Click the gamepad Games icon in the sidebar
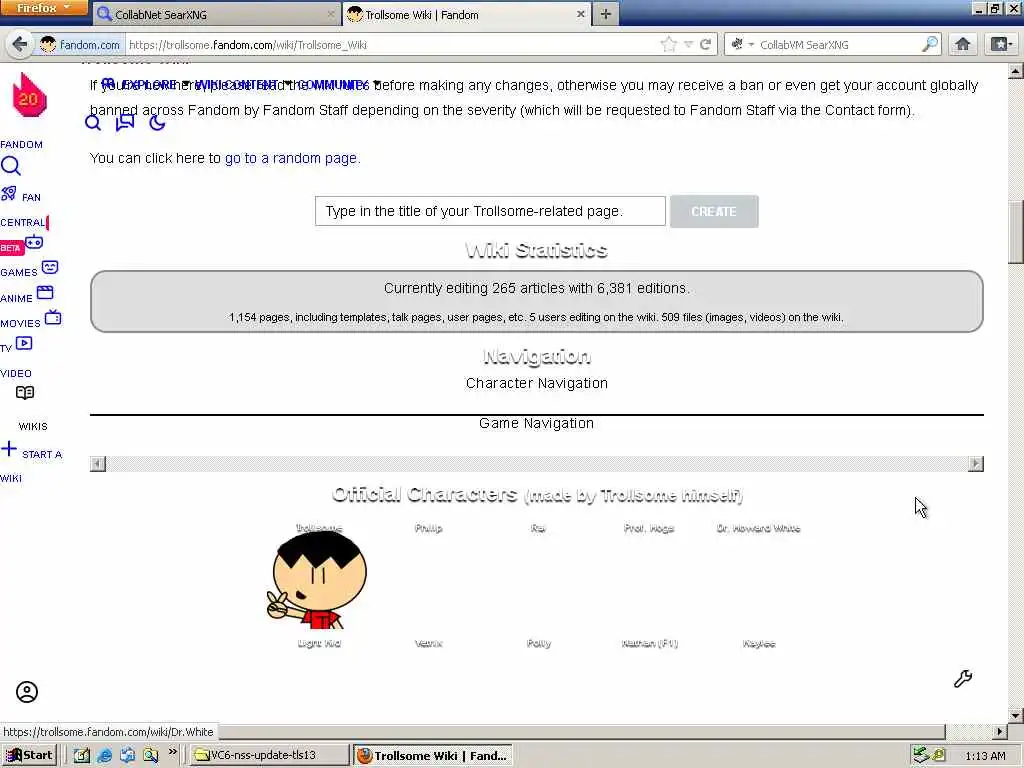The height and width of the screenshot is (768, 1024). coord(34,242)
